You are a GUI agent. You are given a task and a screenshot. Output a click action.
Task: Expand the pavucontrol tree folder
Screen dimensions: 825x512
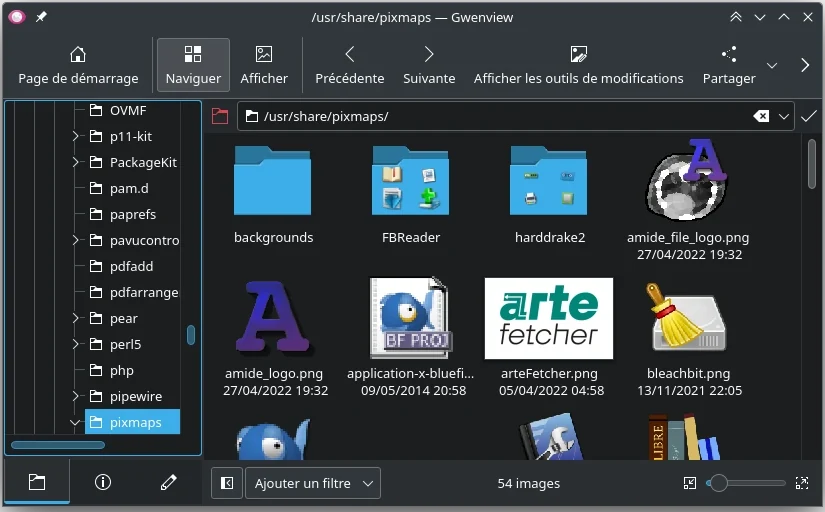click(75, 240)
